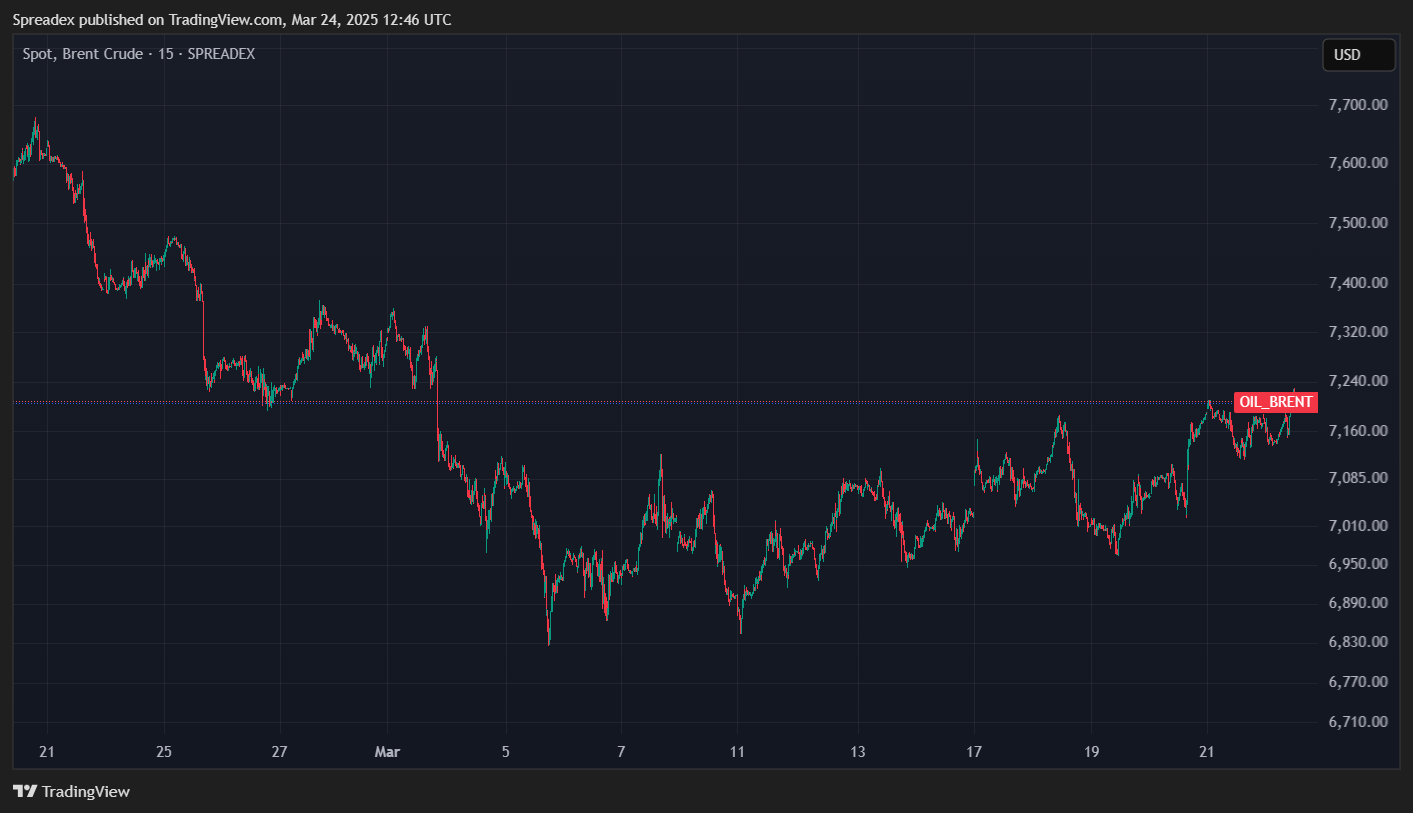Click the 7 date label on time axis
The height and width of the screenshot is (813, 1413).
click(x=621, y=752)
